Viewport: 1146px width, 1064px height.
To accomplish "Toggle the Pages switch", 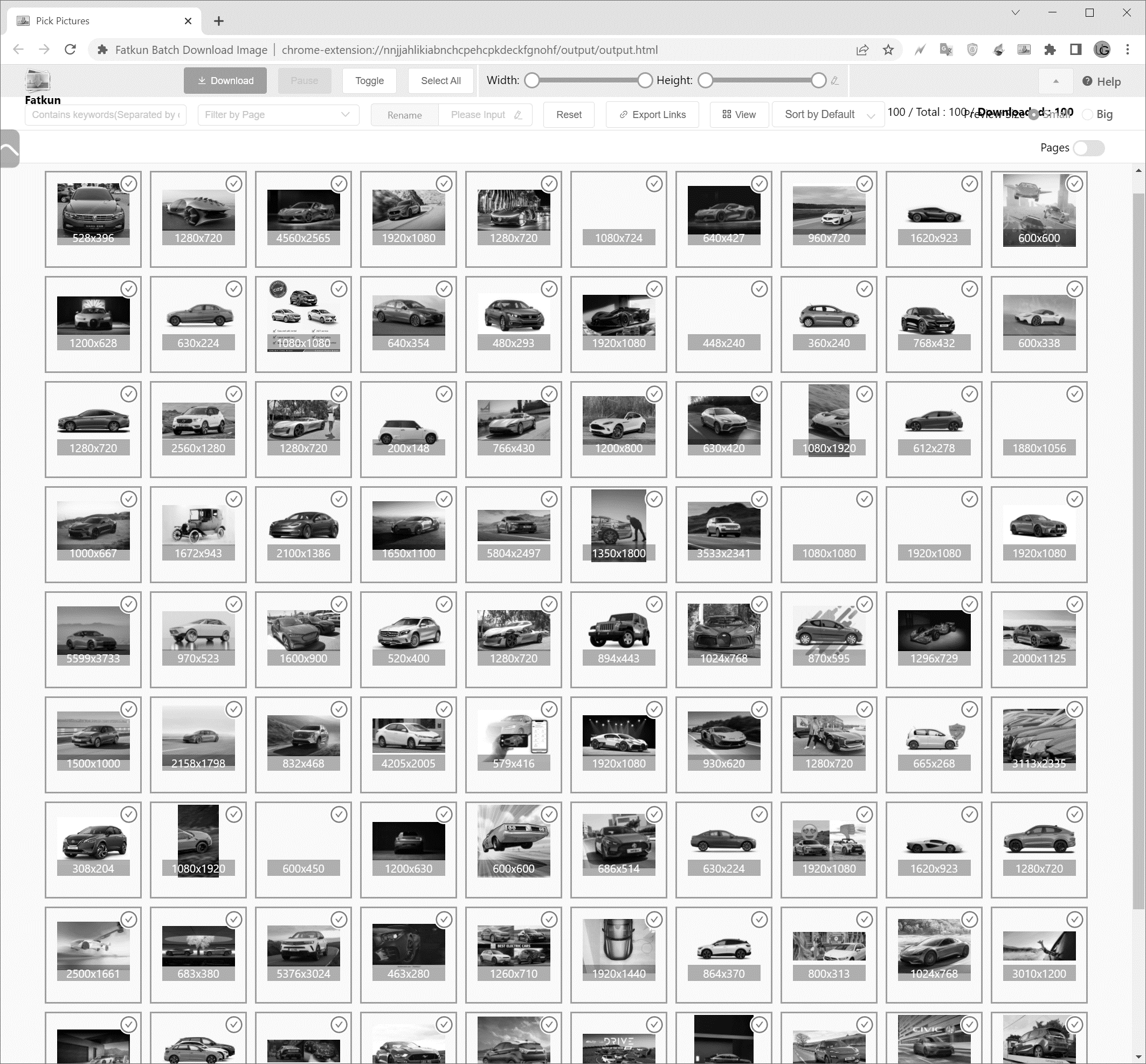I will (x=1088, y=148).
